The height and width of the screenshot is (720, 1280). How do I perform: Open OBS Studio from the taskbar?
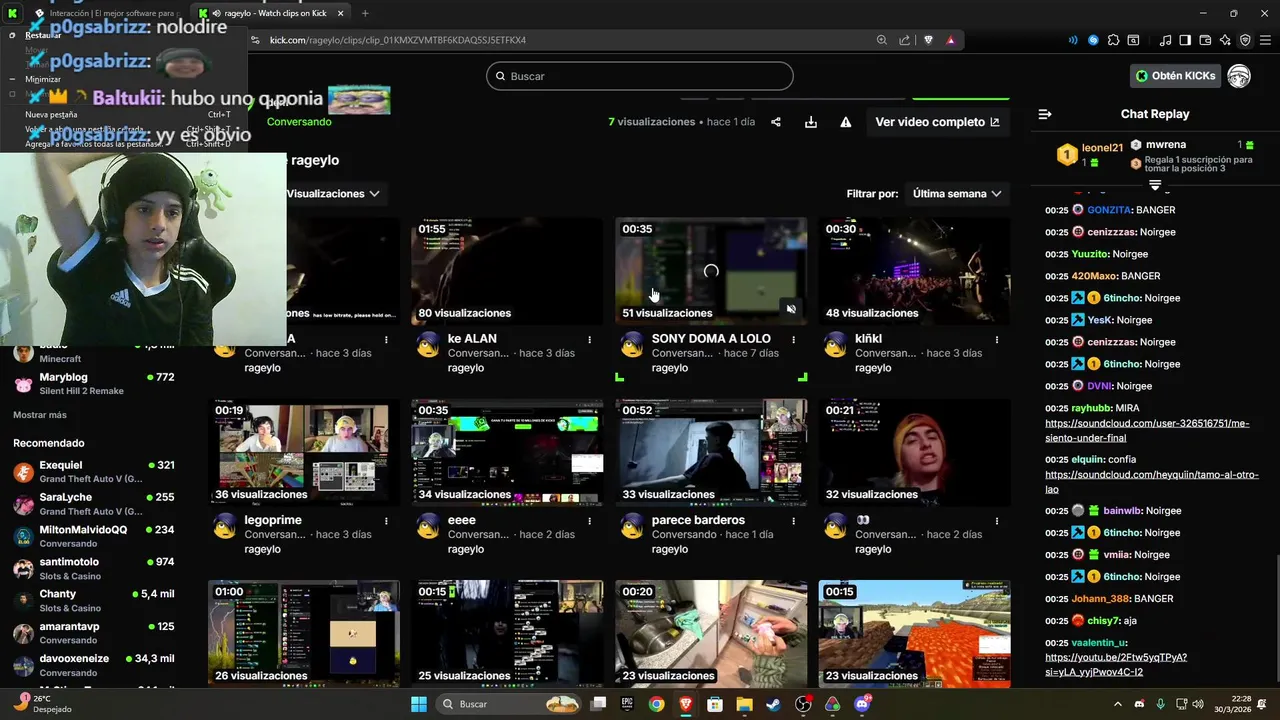pyautogui.click(x=803, y=704)
